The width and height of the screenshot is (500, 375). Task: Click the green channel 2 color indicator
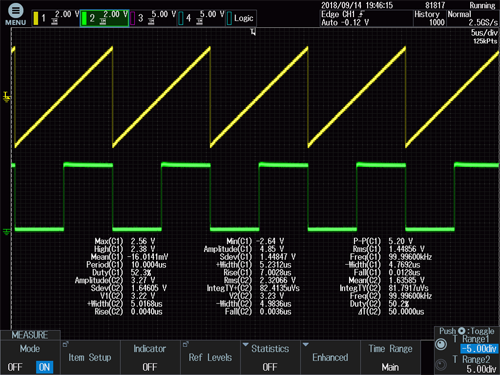(x=84, y=18)
